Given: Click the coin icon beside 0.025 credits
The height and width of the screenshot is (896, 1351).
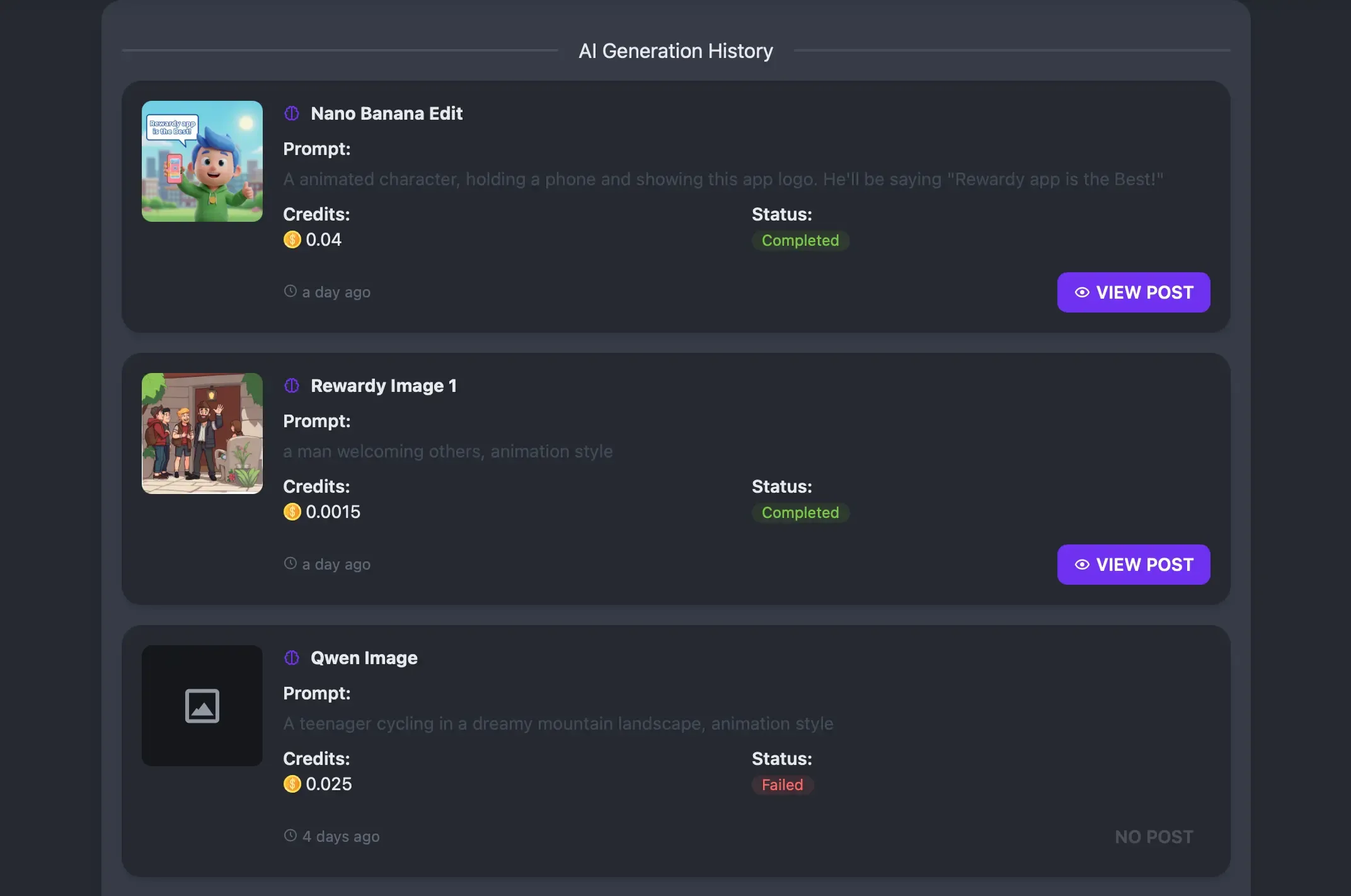Looking at the screenshot, I should coord(292,784).
